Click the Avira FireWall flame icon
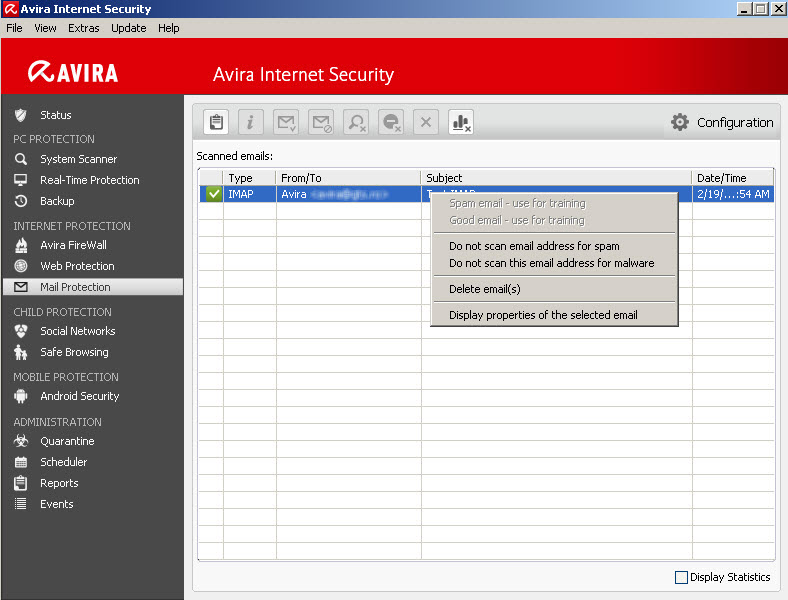This screenshot has width=788, height=600. click(x=21, y=245)
